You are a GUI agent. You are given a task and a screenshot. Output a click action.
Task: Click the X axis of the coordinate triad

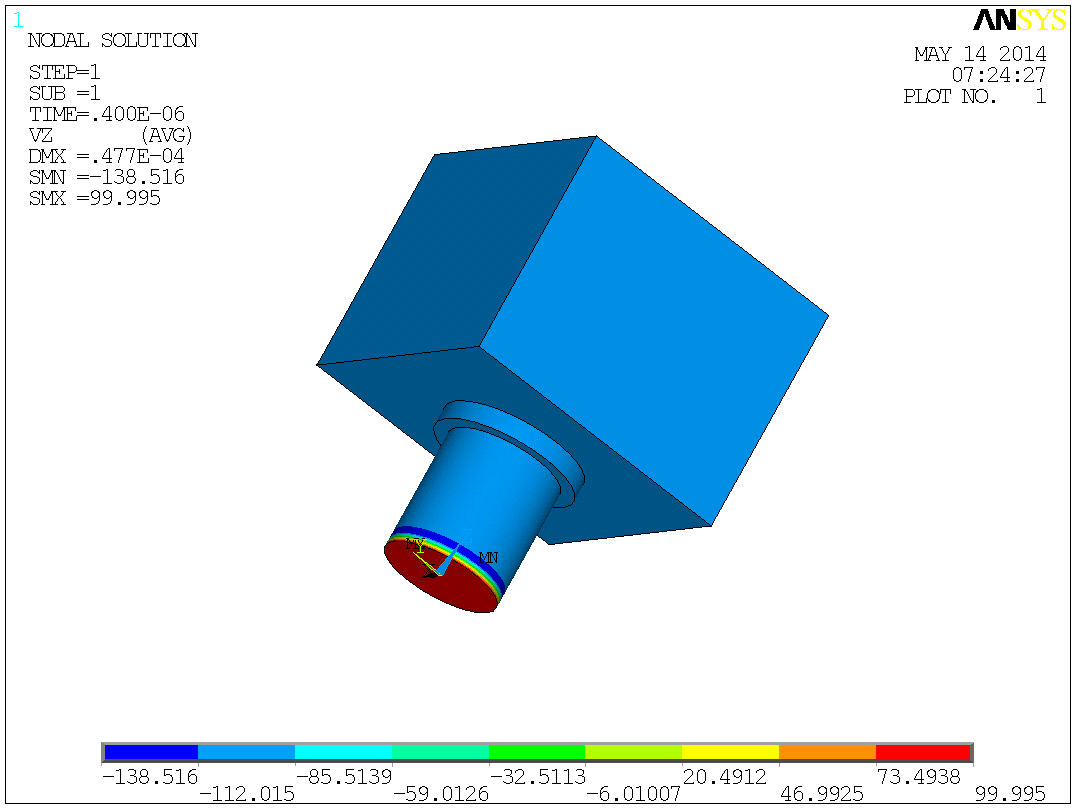(428, 571)
